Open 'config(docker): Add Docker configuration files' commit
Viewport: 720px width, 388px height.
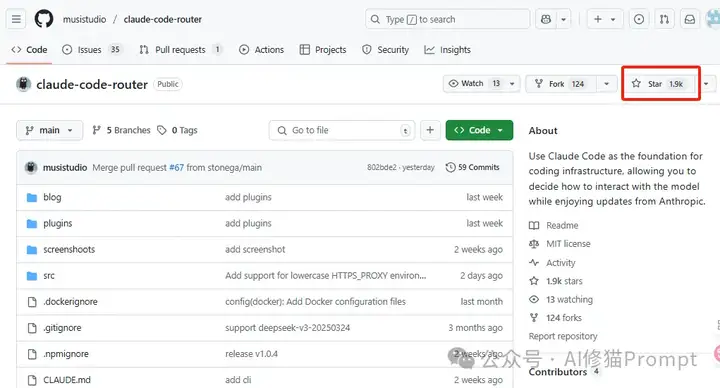[x=315, y=302]
